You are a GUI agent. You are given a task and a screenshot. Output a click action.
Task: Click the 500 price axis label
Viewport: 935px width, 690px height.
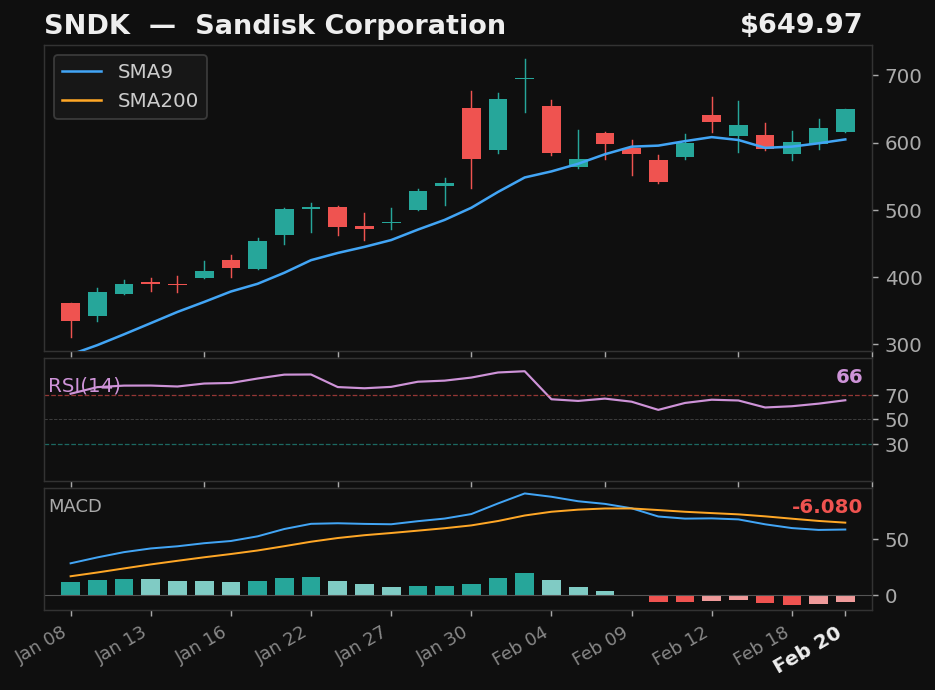point(903,211)
